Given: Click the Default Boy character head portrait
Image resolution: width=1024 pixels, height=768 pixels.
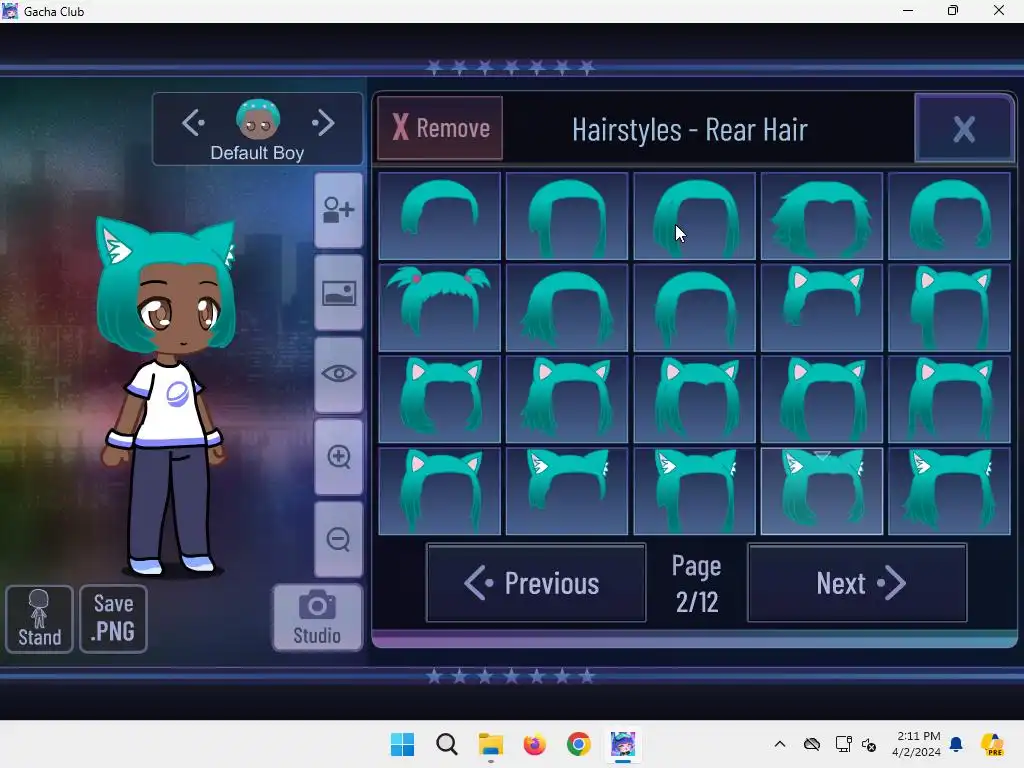Looking at the screenshot, I should coord(258,119).
